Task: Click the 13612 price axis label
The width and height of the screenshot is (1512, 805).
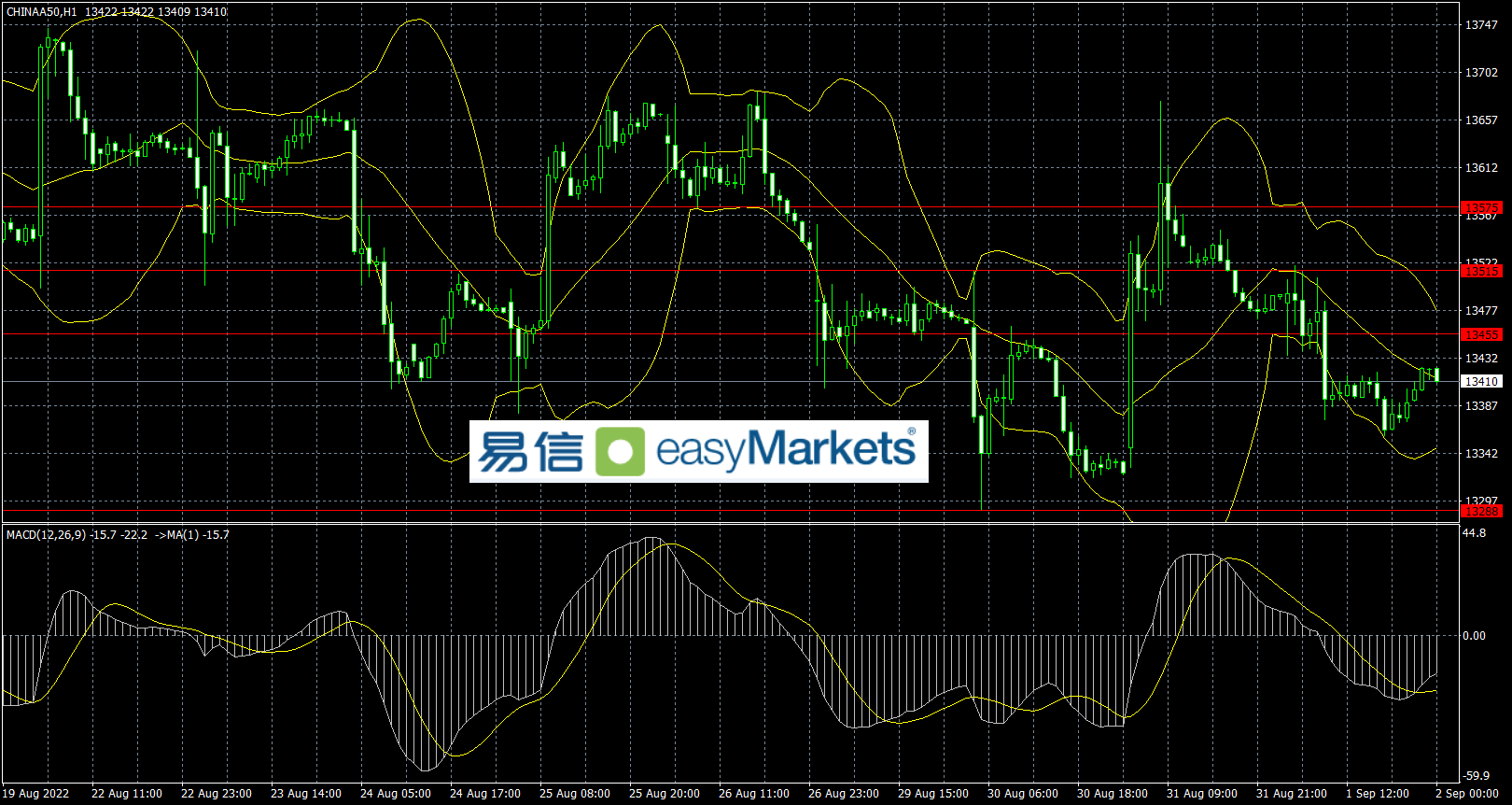Action: (x=1481, y=168)
